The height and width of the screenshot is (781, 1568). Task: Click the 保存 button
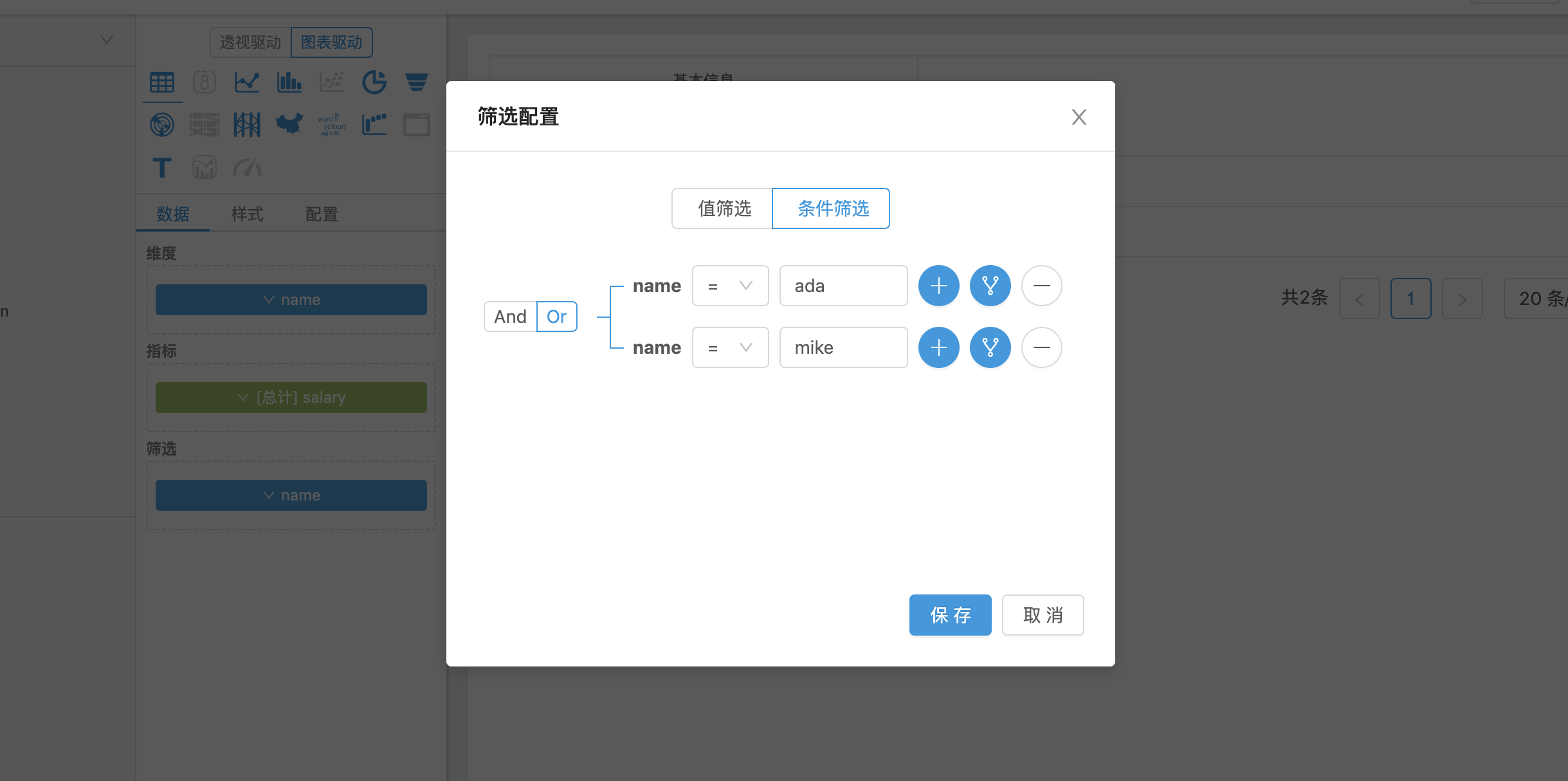pos(949,615)
